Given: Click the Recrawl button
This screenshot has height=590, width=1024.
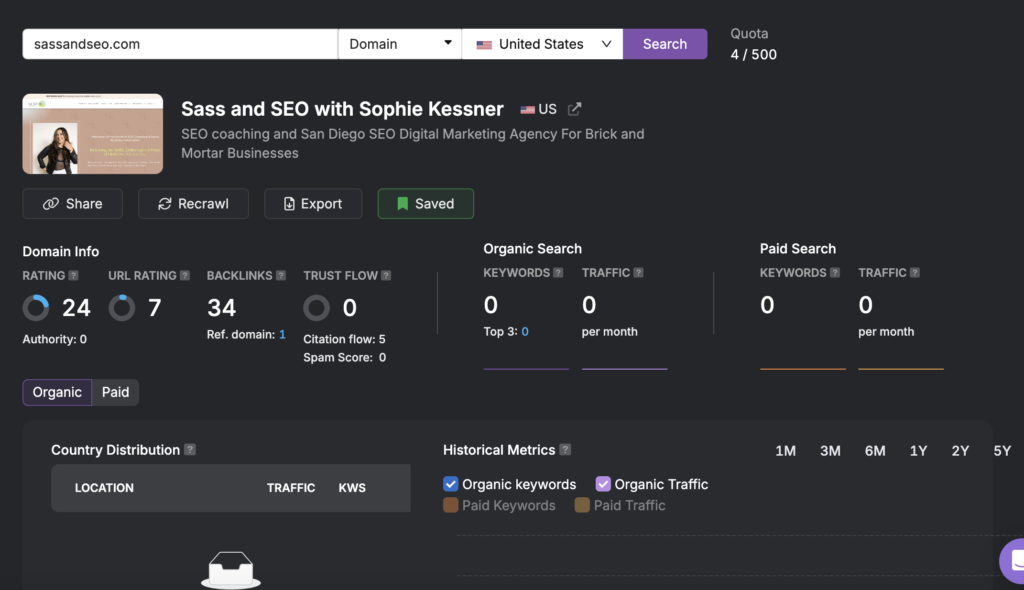Looking at the screenshot, I should [x=193, y=204].
